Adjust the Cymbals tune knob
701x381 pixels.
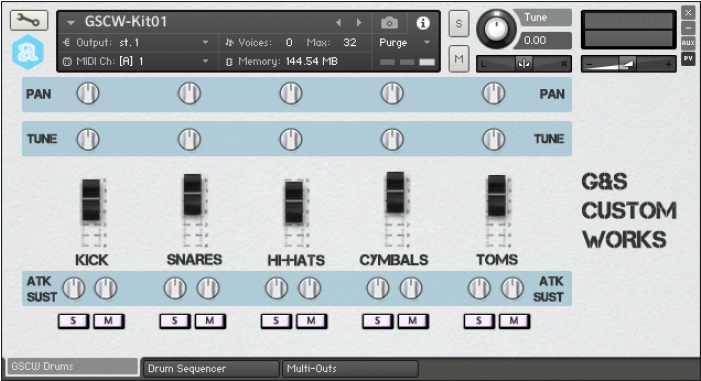(x=392, y=139)
